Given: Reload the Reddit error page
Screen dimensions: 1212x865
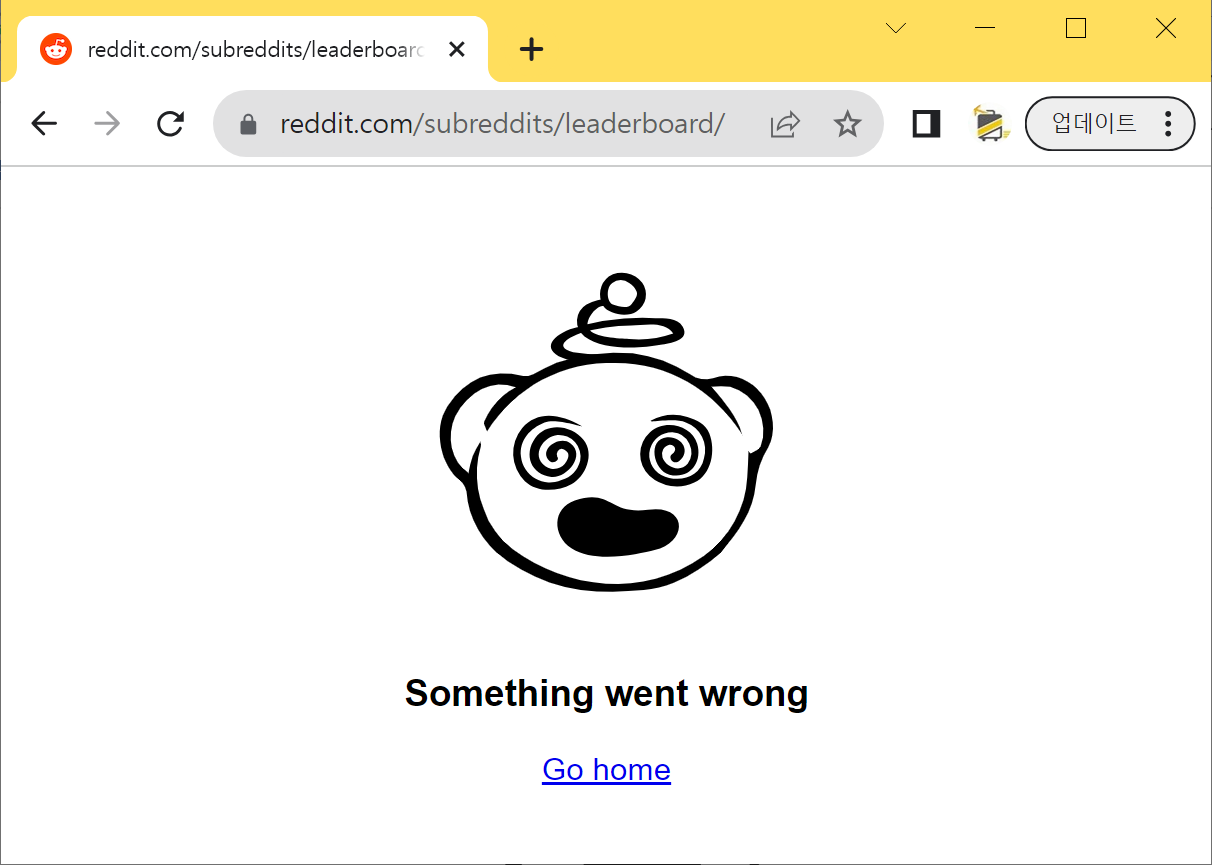Looking at the screenshot, I should 171,124.
